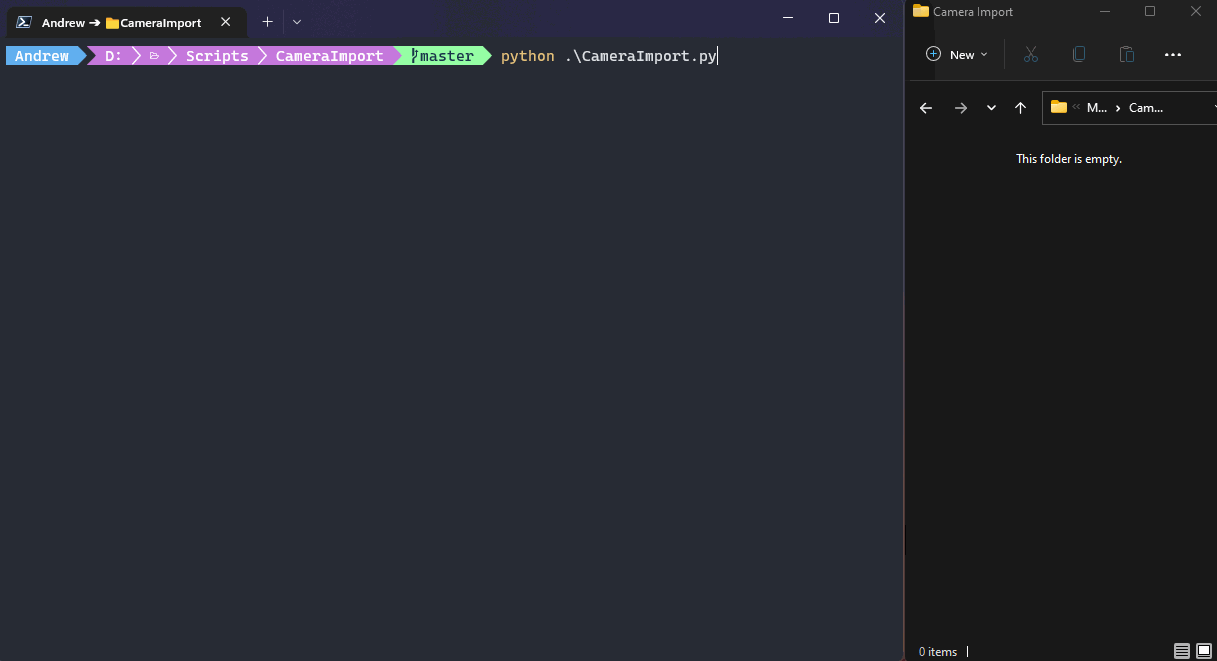This screenshot has width=1217, height=661.
Task: Maximize the terminal window
Action: (834, 18)
